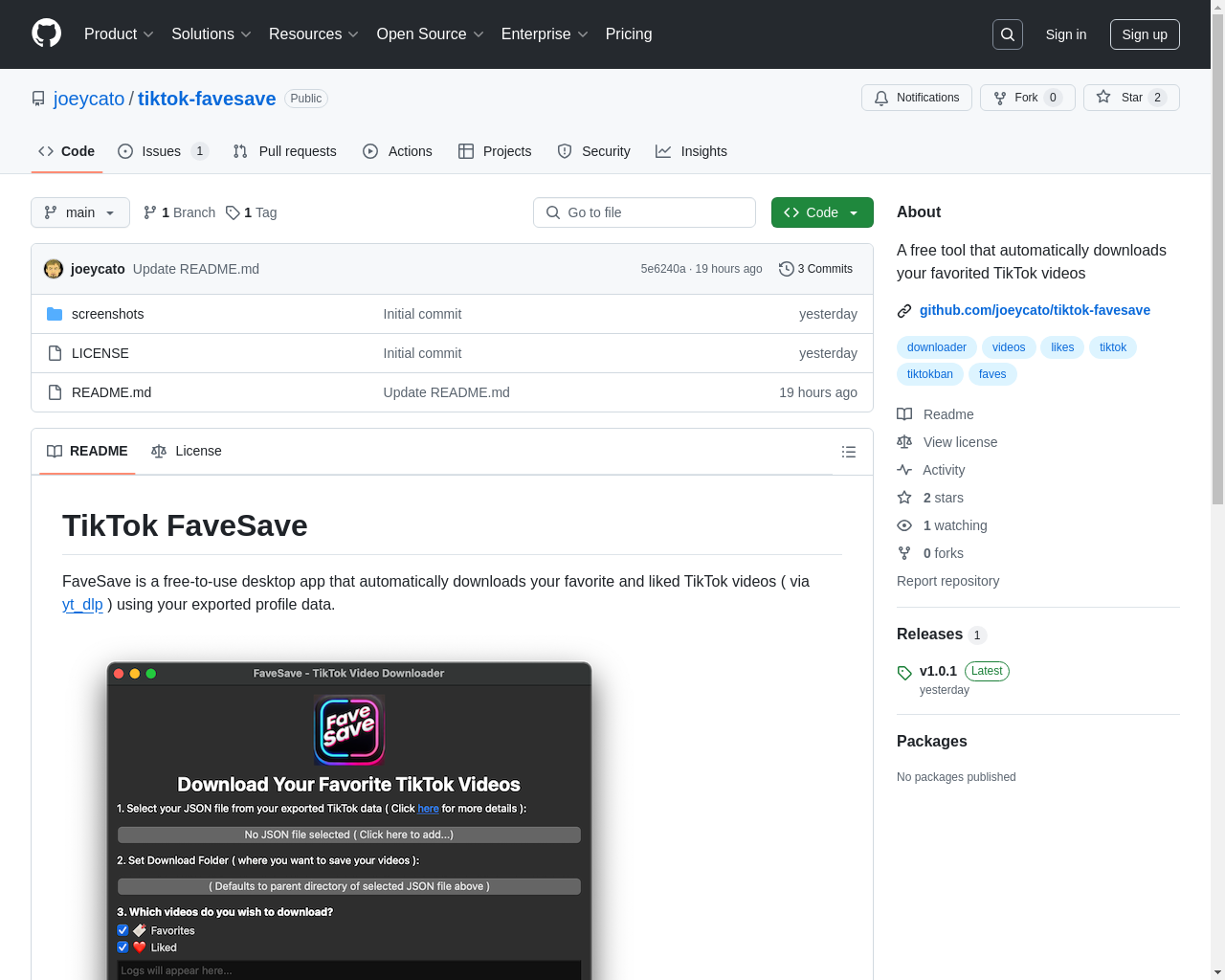This screenshot has height=980, width=1225.
Task: Switch to the License tab in README panel
Action: click(187, 451)
